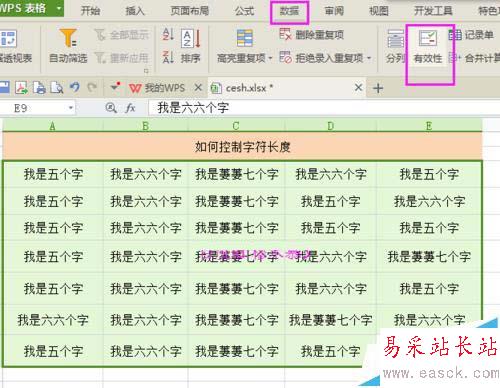Select column E cell reading 我是萋萋七个字
The image size is (500, 388).
coord(429,256)
